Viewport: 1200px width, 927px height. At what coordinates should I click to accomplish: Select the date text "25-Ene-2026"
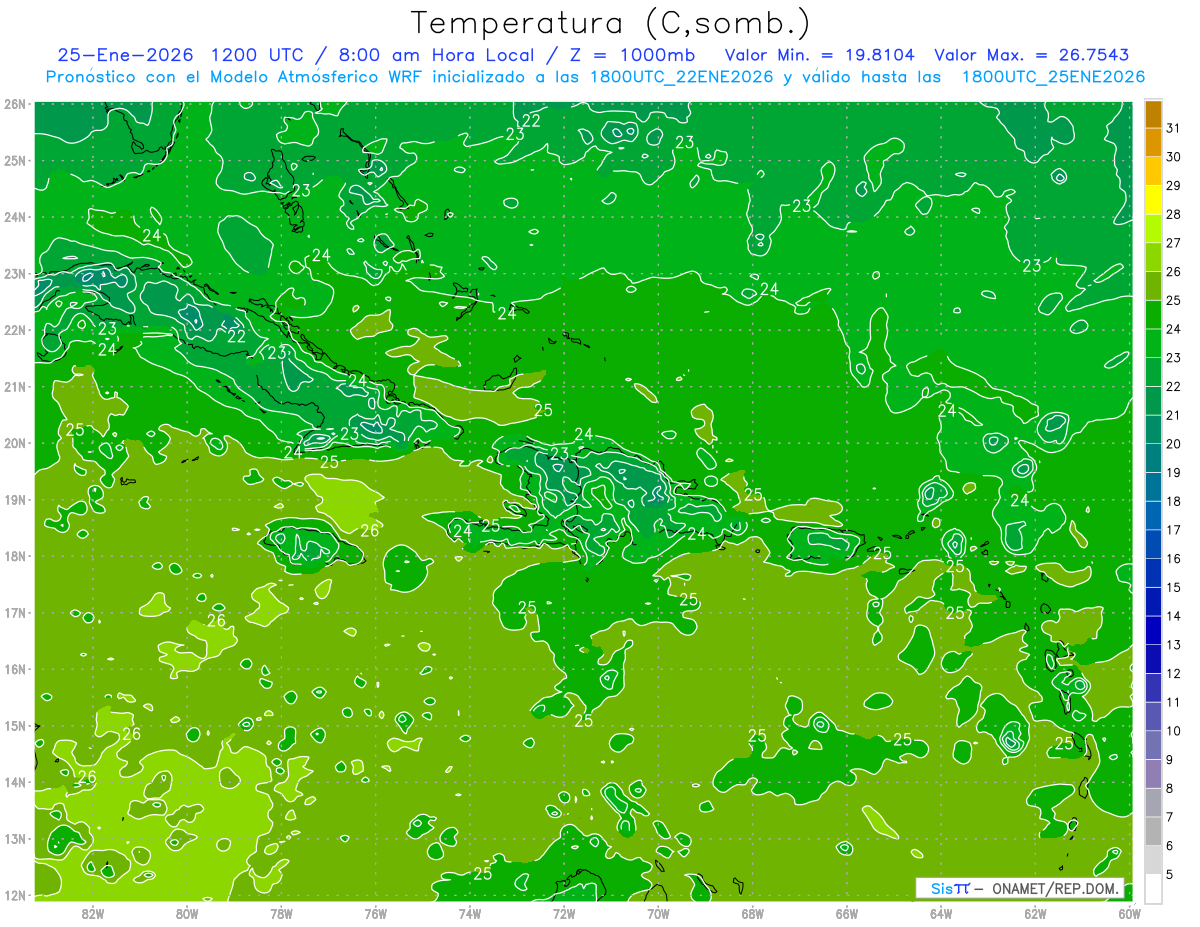[125, 55]
